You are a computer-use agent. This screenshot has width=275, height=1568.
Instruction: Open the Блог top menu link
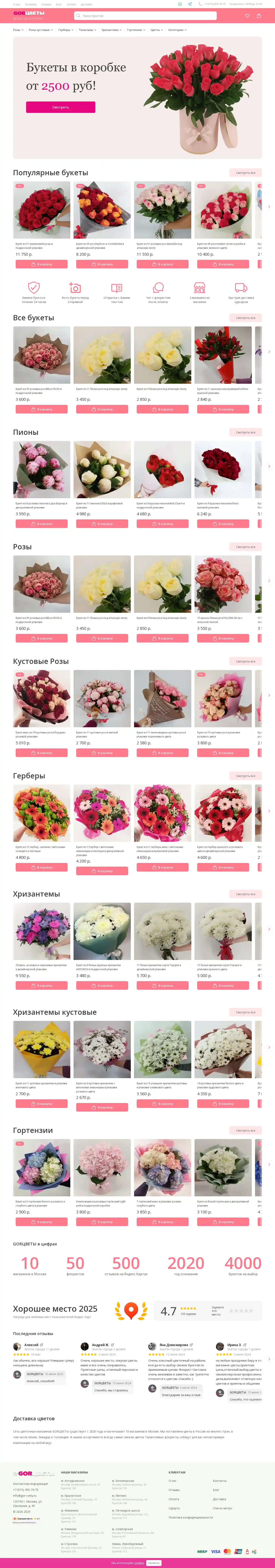pos(59,4)
